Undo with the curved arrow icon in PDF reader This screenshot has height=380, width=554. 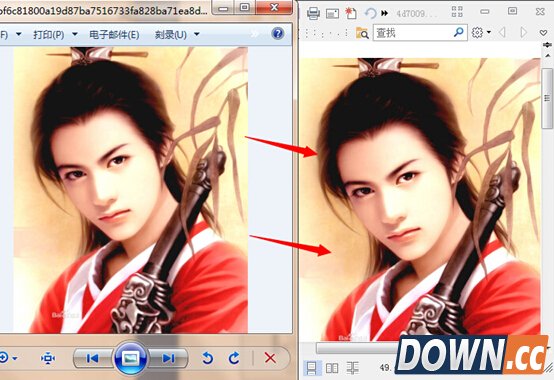pos(370,13)
